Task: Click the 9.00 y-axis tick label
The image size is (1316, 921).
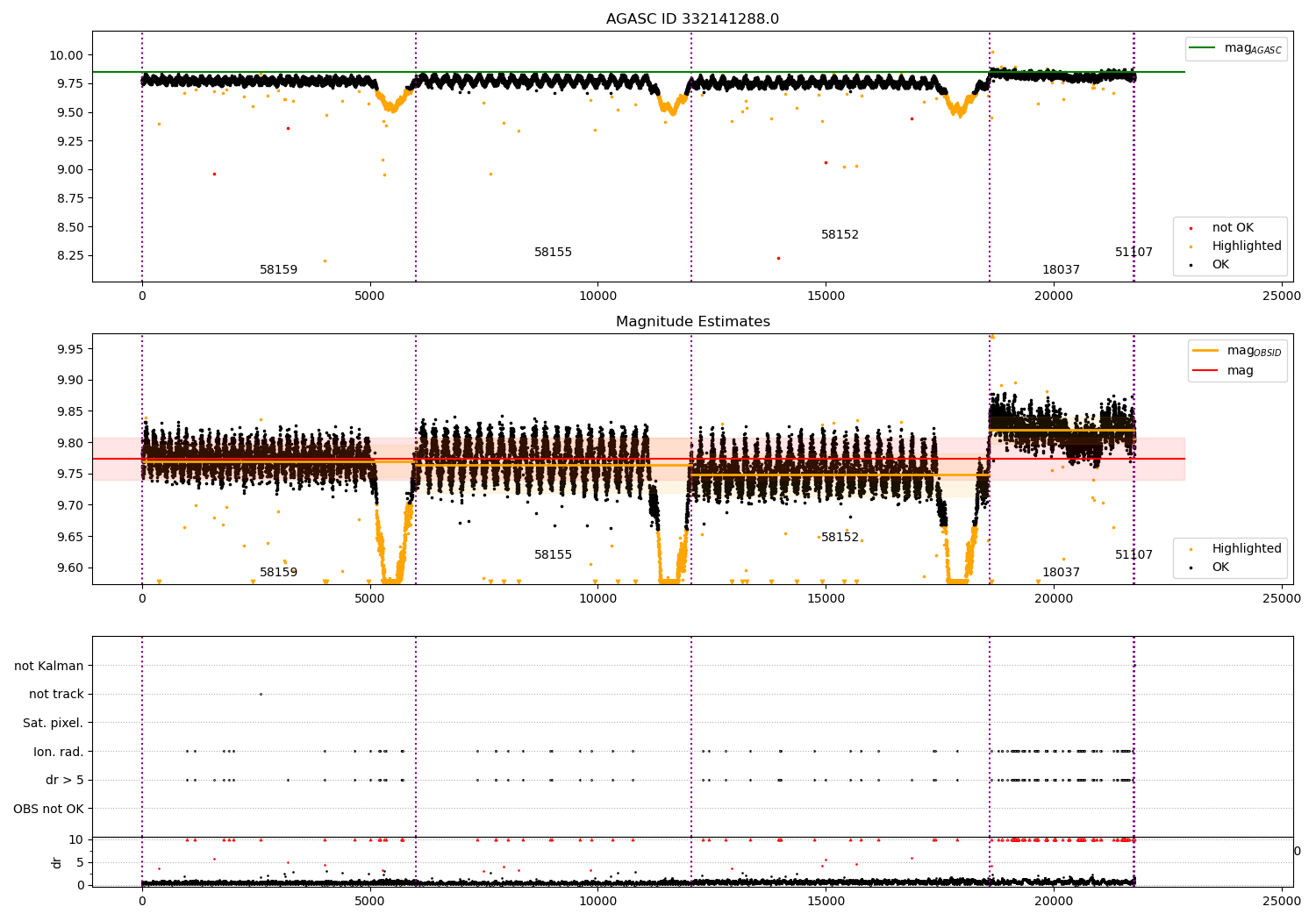Action: click(x=69, y=170)
